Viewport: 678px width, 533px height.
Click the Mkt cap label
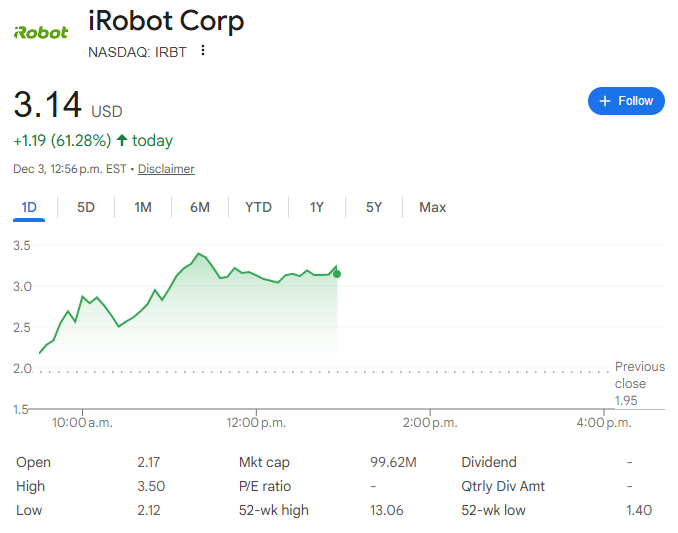tap(264, 462)
